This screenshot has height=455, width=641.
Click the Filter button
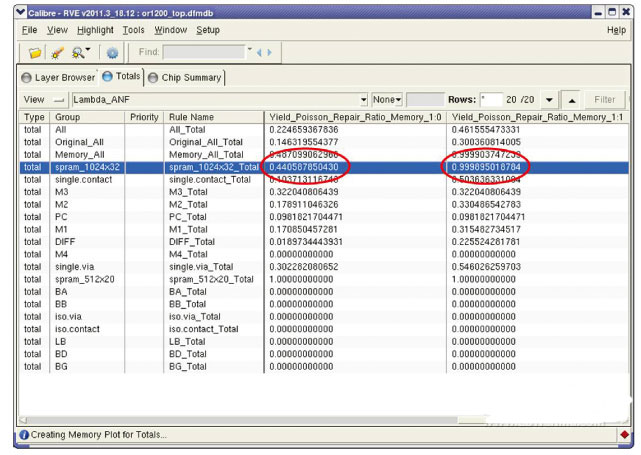[604, 100]
